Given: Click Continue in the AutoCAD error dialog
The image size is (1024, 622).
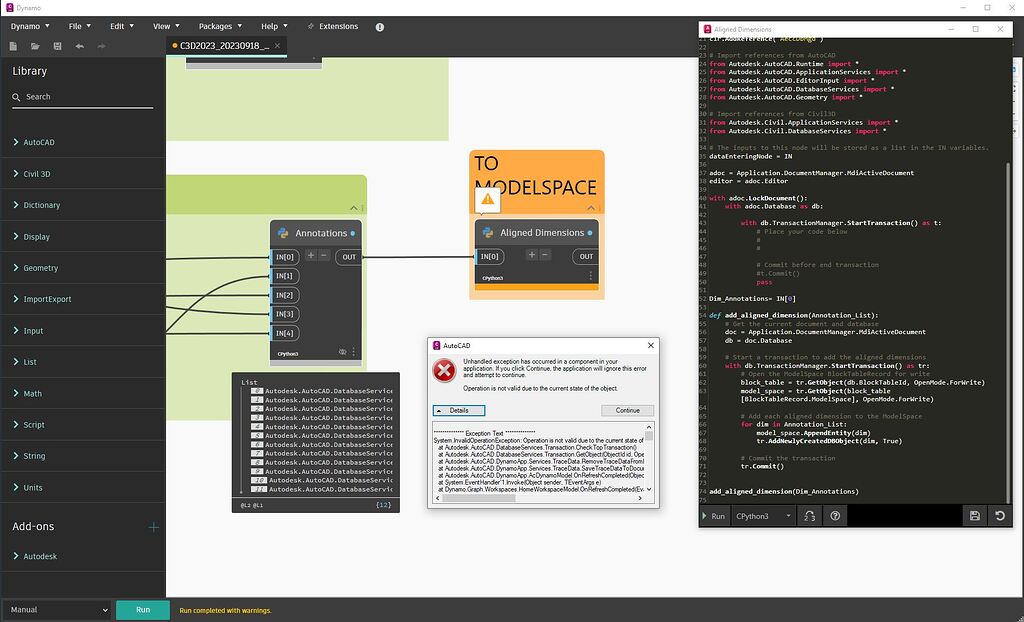Looking at the screenshot, I should click(x=628, y=410).
